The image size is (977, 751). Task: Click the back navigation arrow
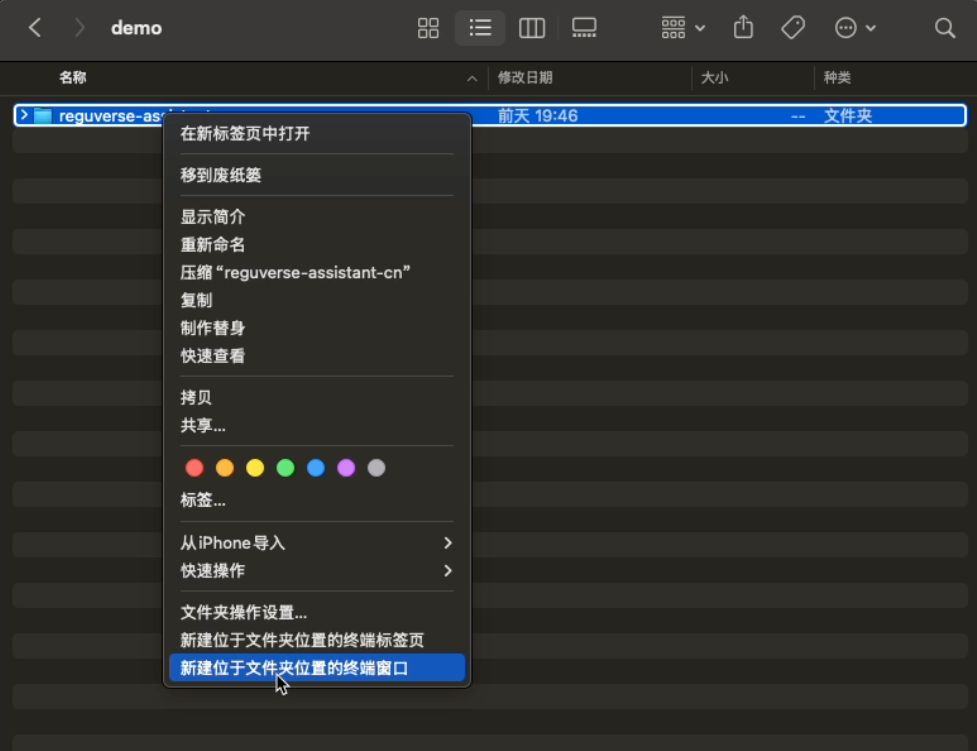[35, 28]
